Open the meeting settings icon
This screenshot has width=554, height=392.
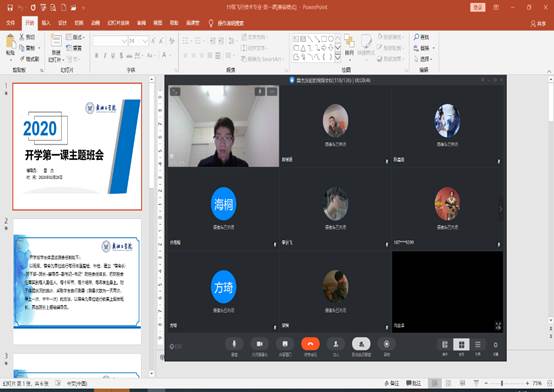point(495,345)
